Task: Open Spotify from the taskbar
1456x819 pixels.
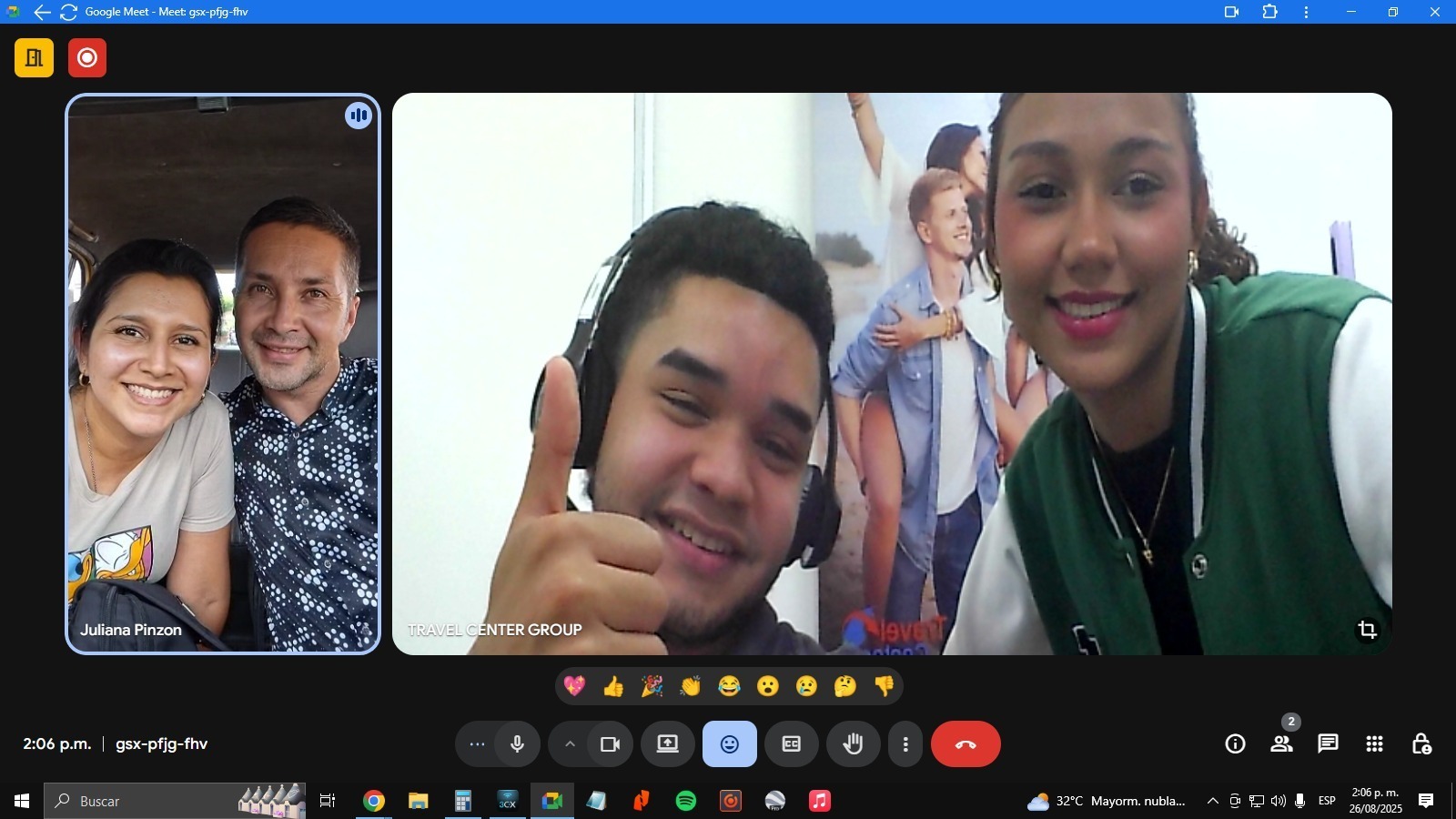Action: pyautogui.click(x=686, y=801)
